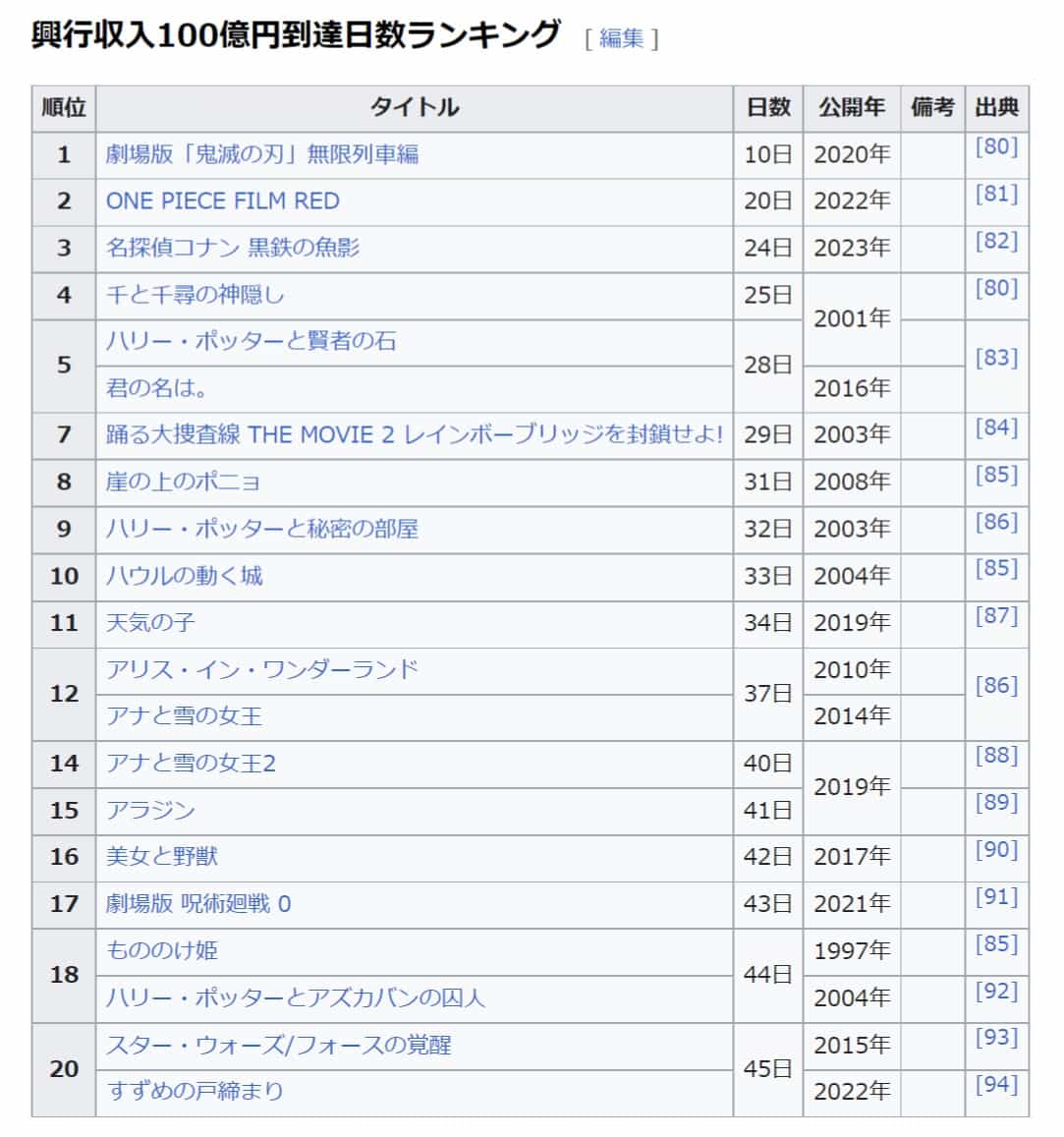Click the 美女と野獣 title link
The width and height of the screenshot is (1064, 1137).
tap(161, 857)
